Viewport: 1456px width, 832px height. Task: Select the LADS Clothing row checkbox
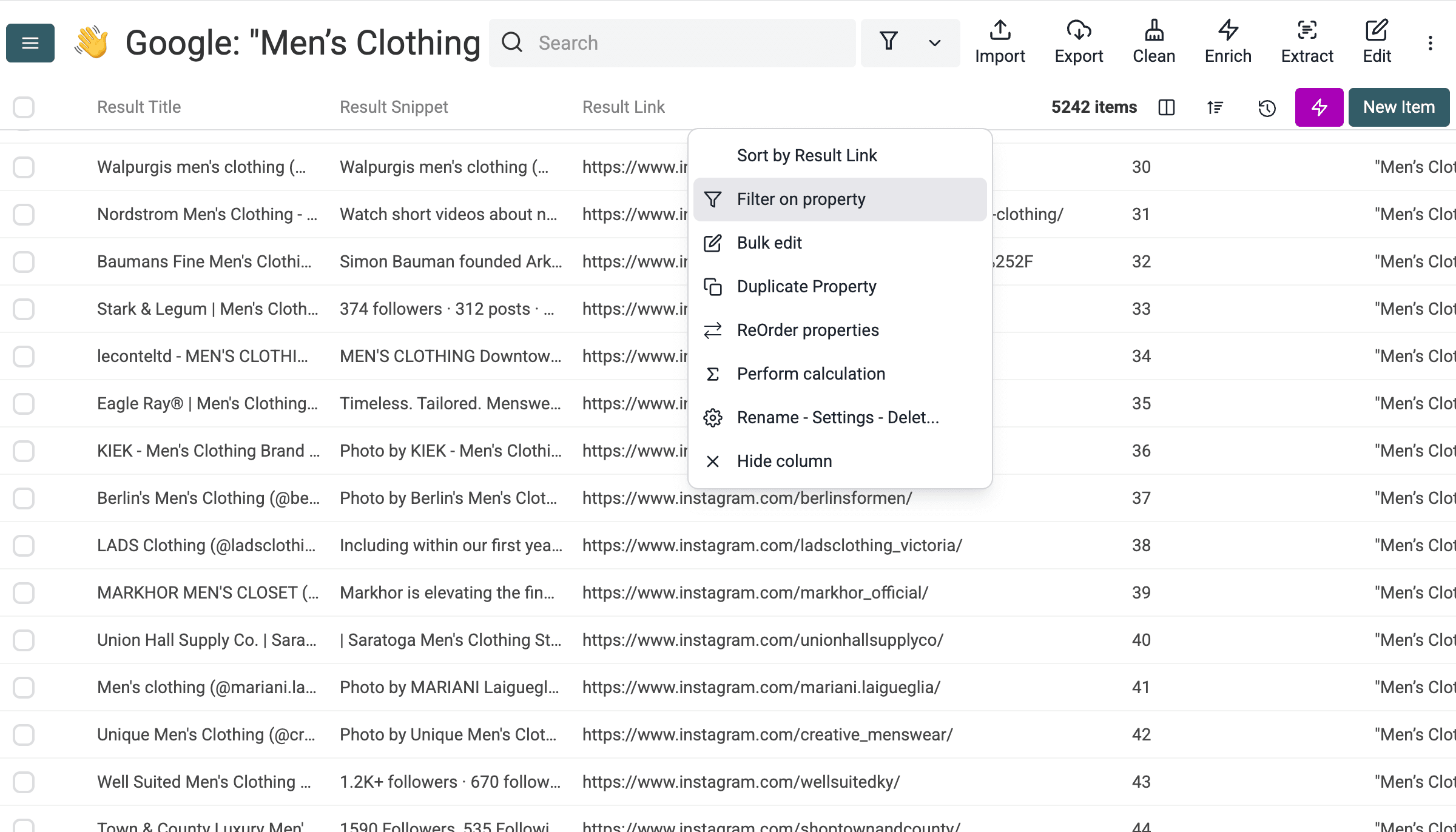coord(24,546)
